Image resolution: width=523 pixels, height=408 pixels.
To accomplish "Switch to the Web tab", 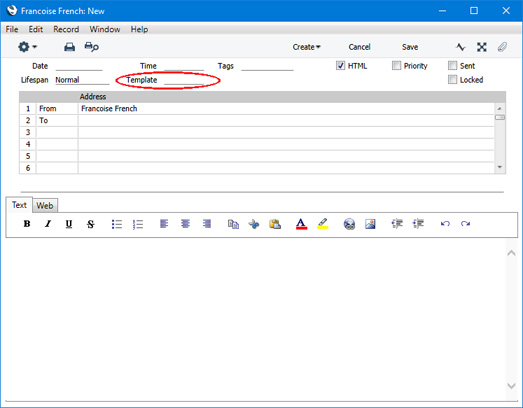I will tap(45, 206).
